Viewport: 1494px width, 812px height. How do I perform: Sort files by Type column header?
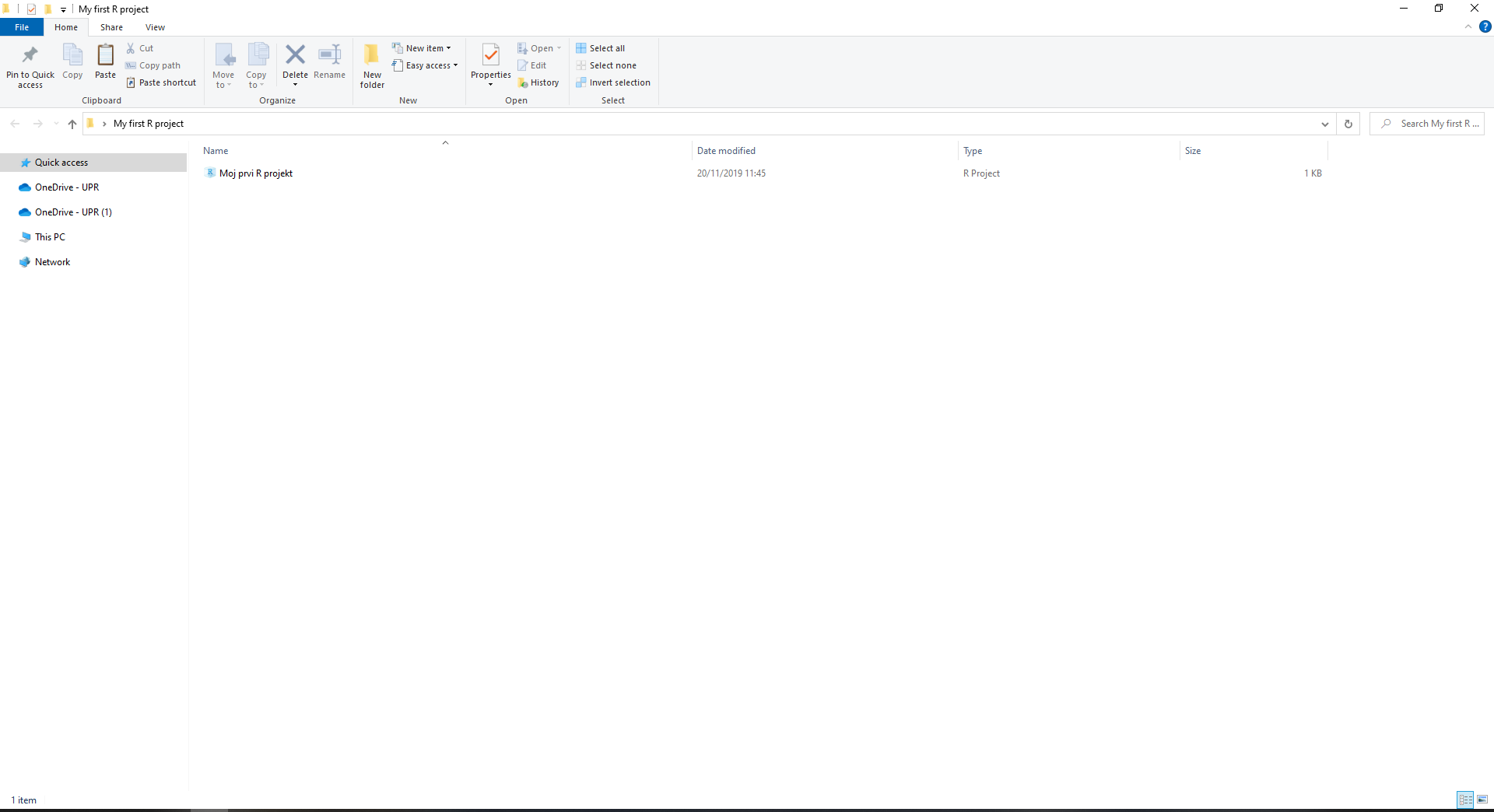(1069, 151)
